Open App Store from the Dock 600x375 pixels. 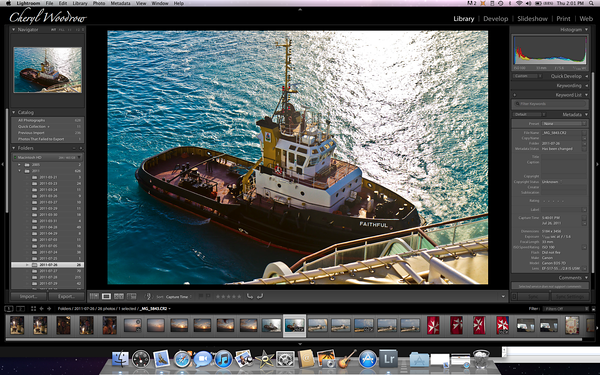point(368,359)
